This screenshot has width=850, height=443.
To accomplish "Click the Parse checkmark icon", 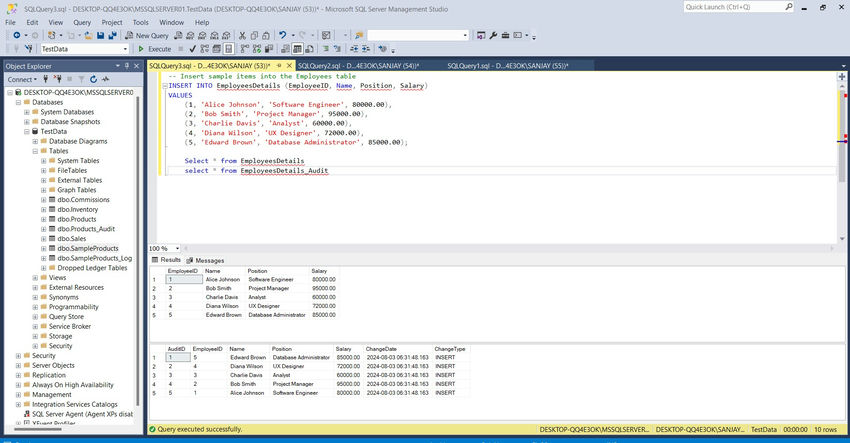I will (191, 49).
